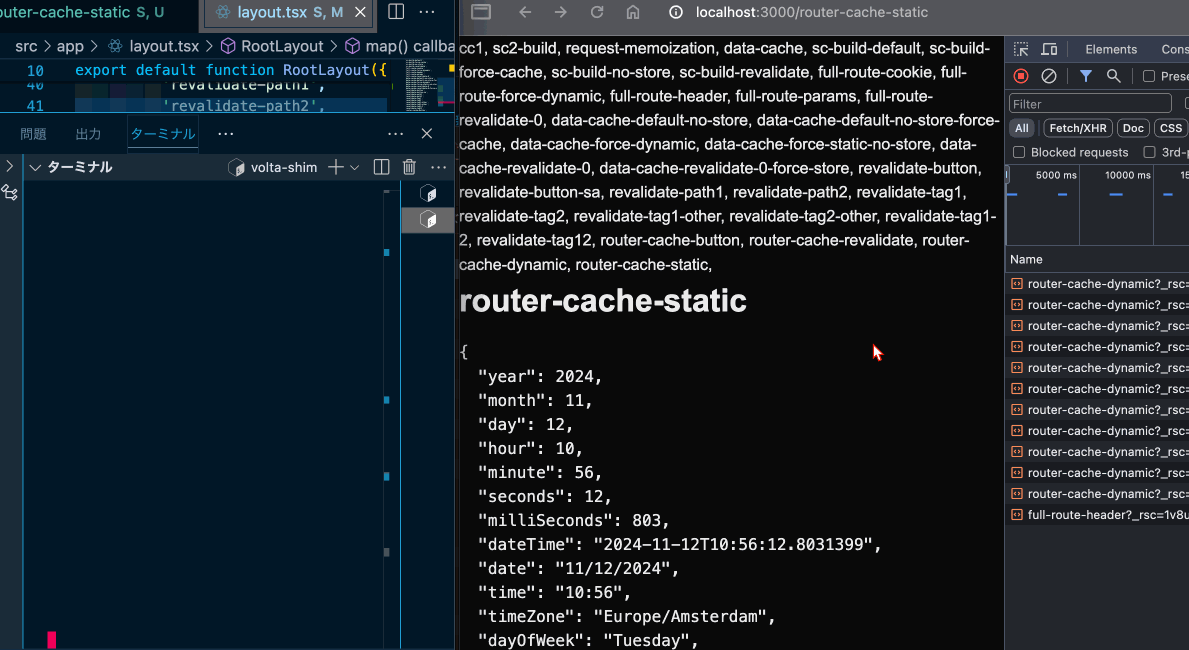Expand app breadcrumb segment
The width and height of the screenshot is (1189, 650).
tap(70, 46)
